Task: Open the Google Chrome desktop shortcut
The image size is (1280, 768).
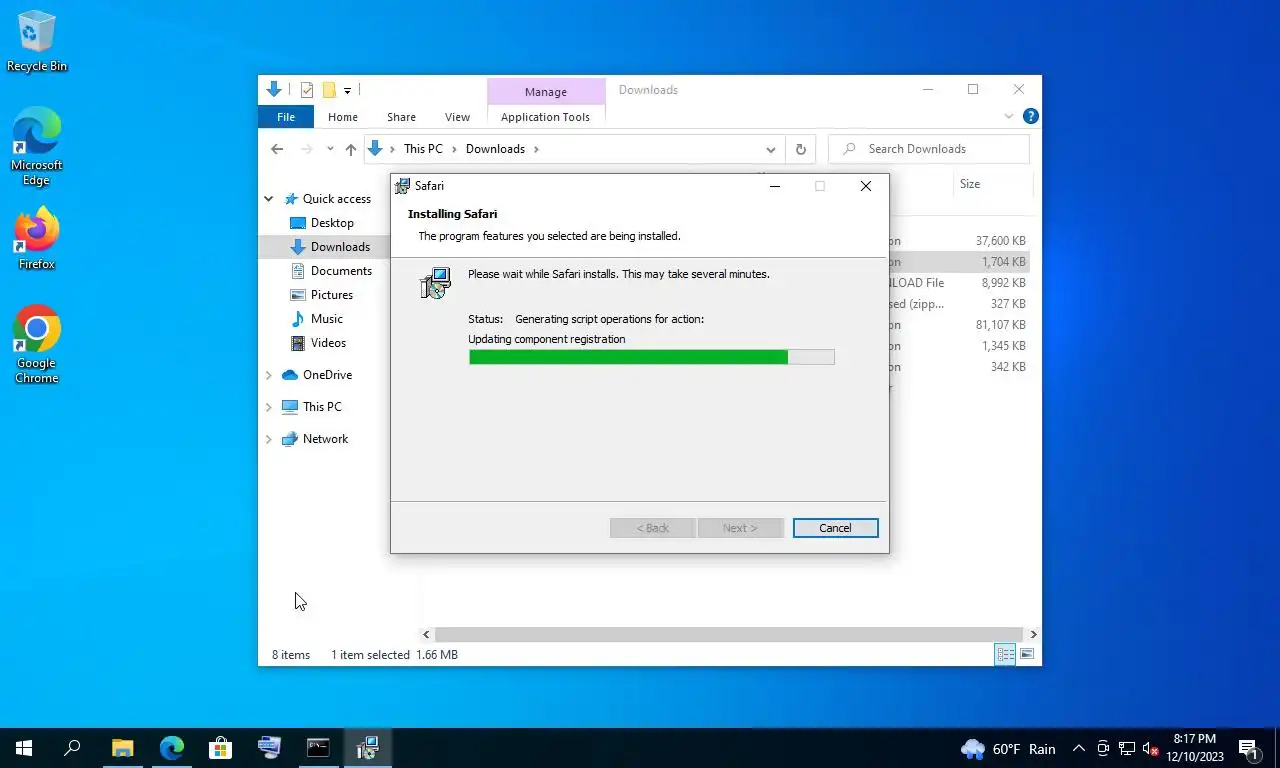Action: pos(37,345)
